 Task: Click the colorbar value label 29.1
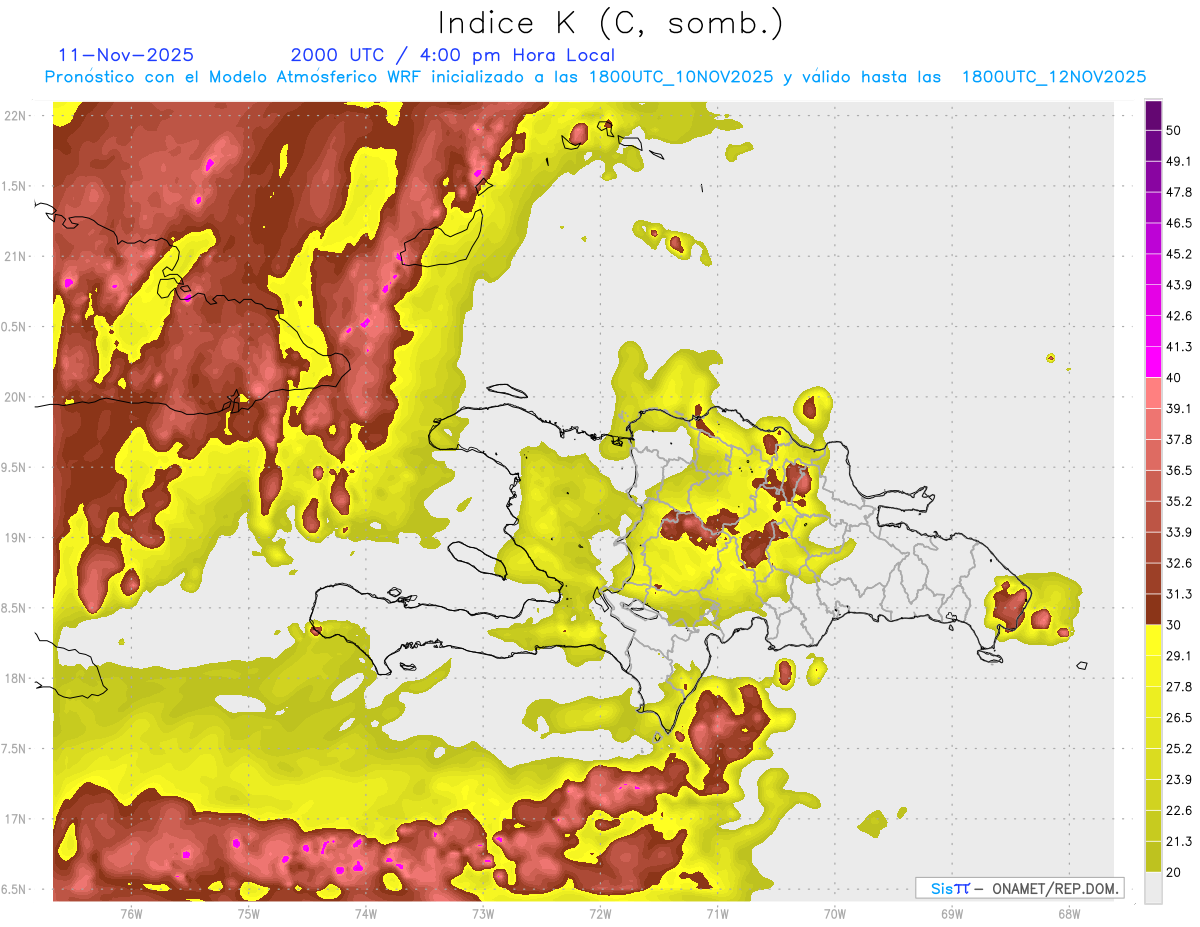pos(1178,656)
